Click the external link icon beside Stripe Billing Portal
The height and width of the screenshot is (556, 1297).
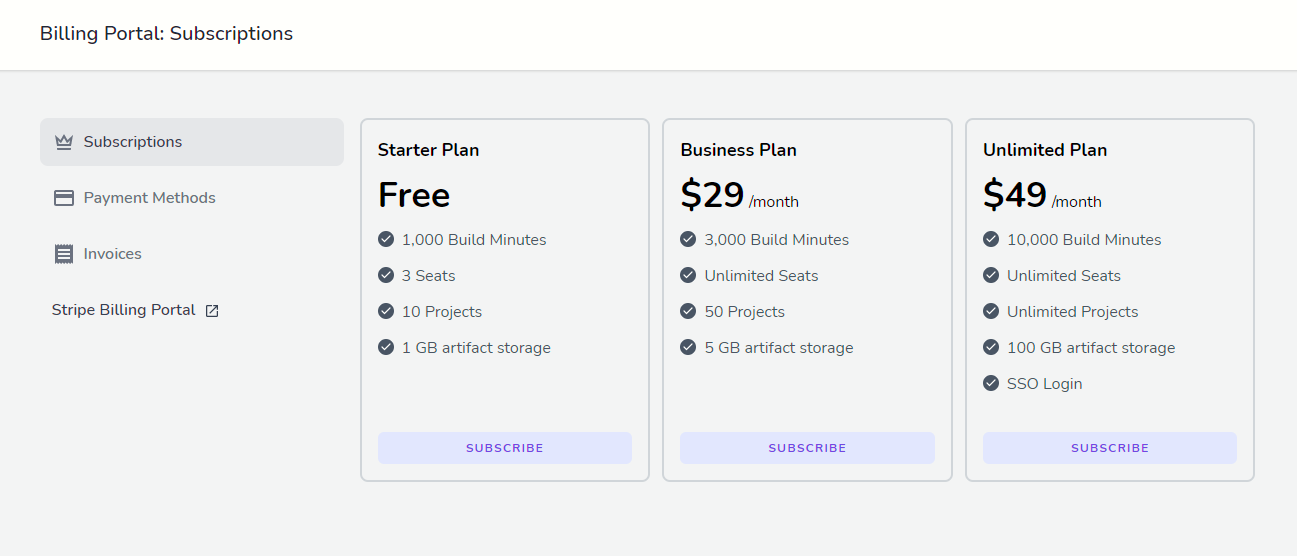pos(212,311)
